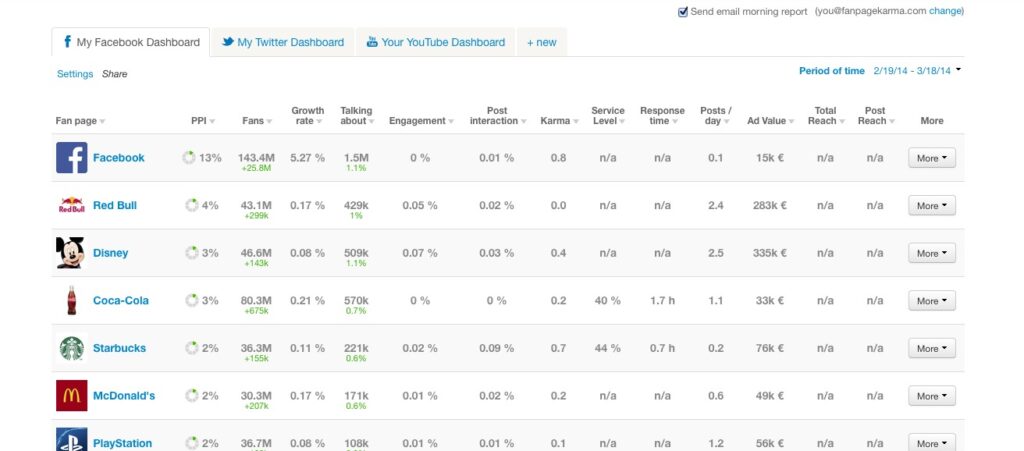Switch to Your YouTube Dashboard tab
The width and height of the screenshot is (1024, 451).
point(435,43)
